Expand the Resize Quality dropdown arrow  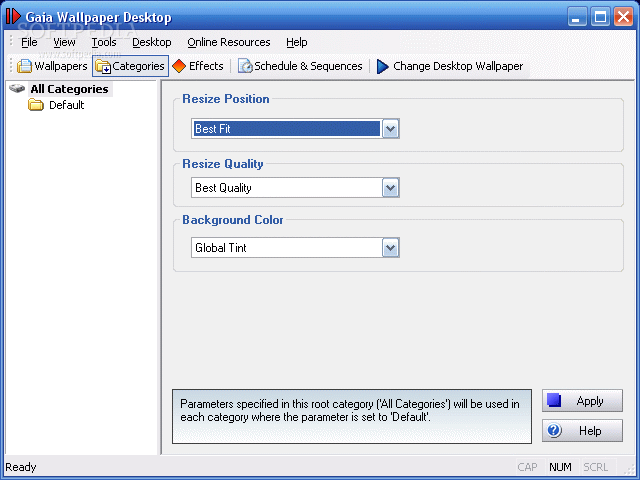tap(390, 188)
